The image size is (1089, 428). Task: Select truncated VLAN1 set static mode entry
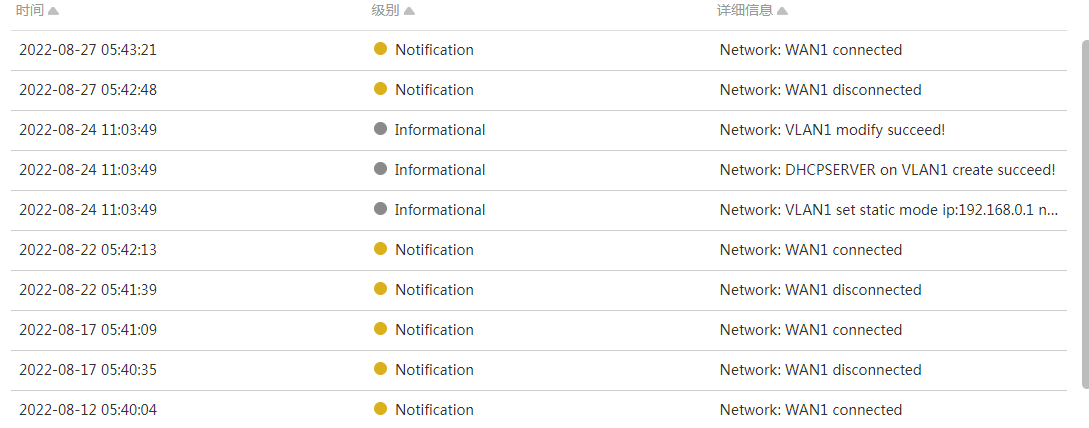889,210
